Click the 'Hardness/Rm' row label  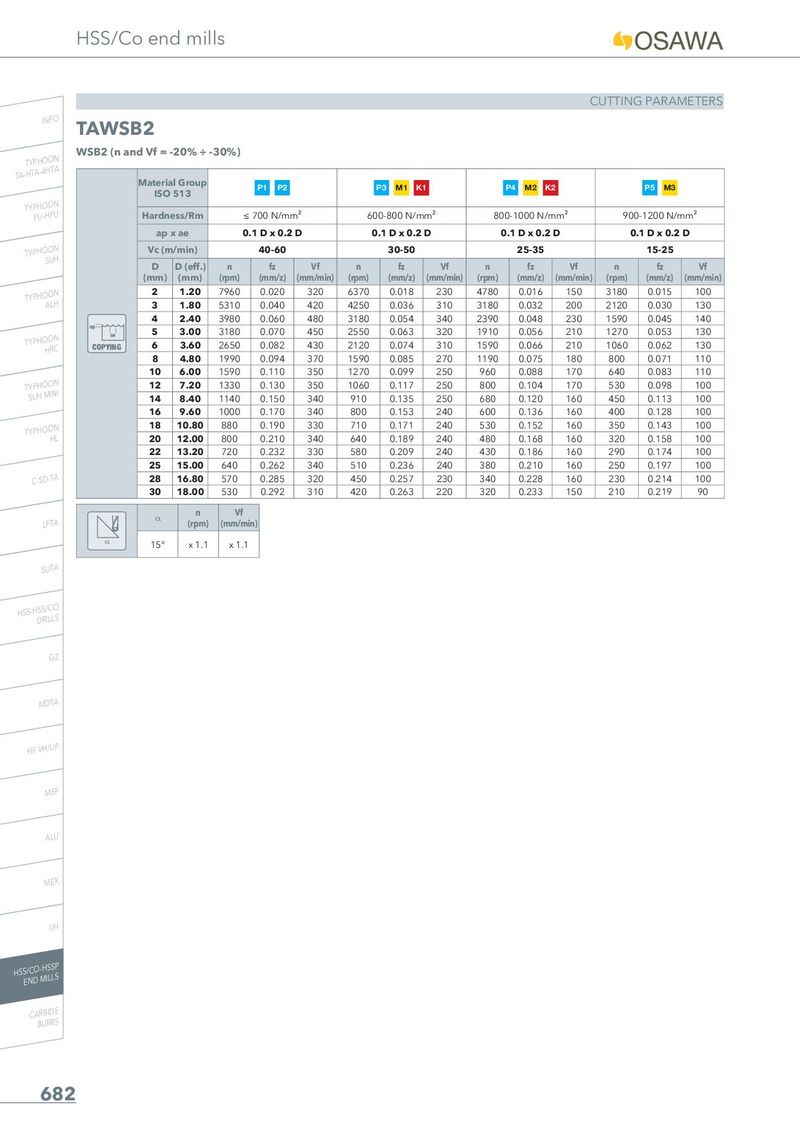coord(173,215)
